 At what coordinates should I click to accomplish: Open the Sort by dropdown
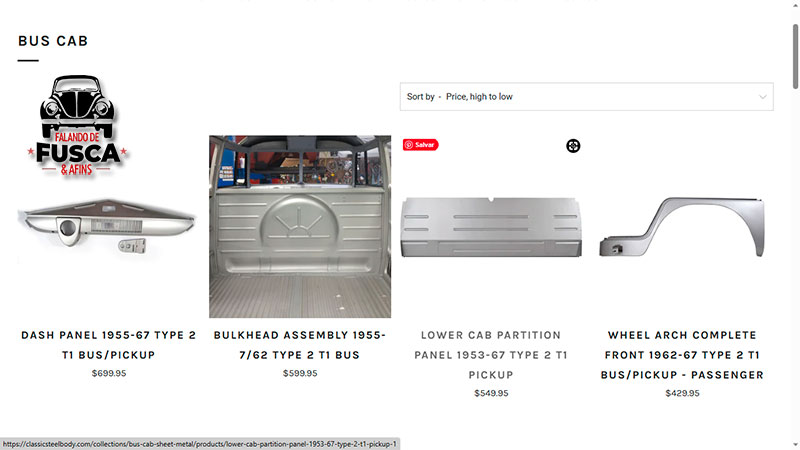pos(586,96)
